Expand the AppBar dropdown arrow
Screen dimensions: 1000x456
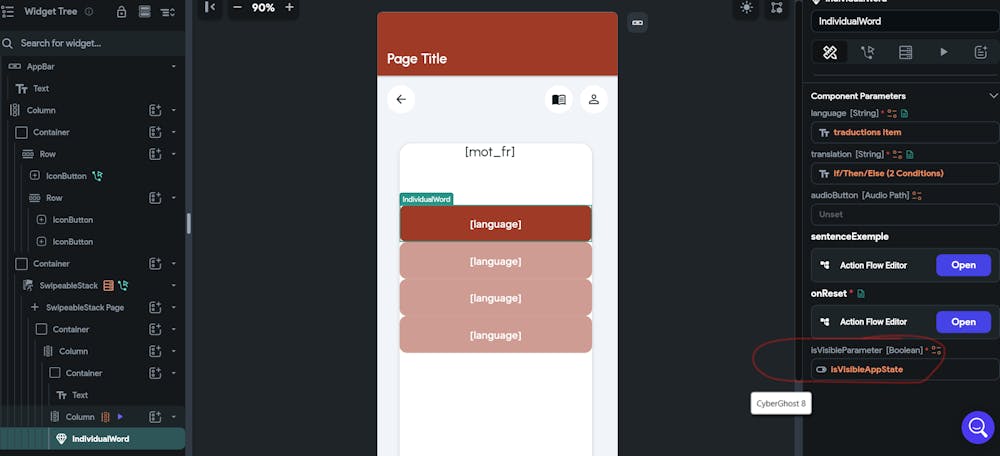click(x=174, y=66)
